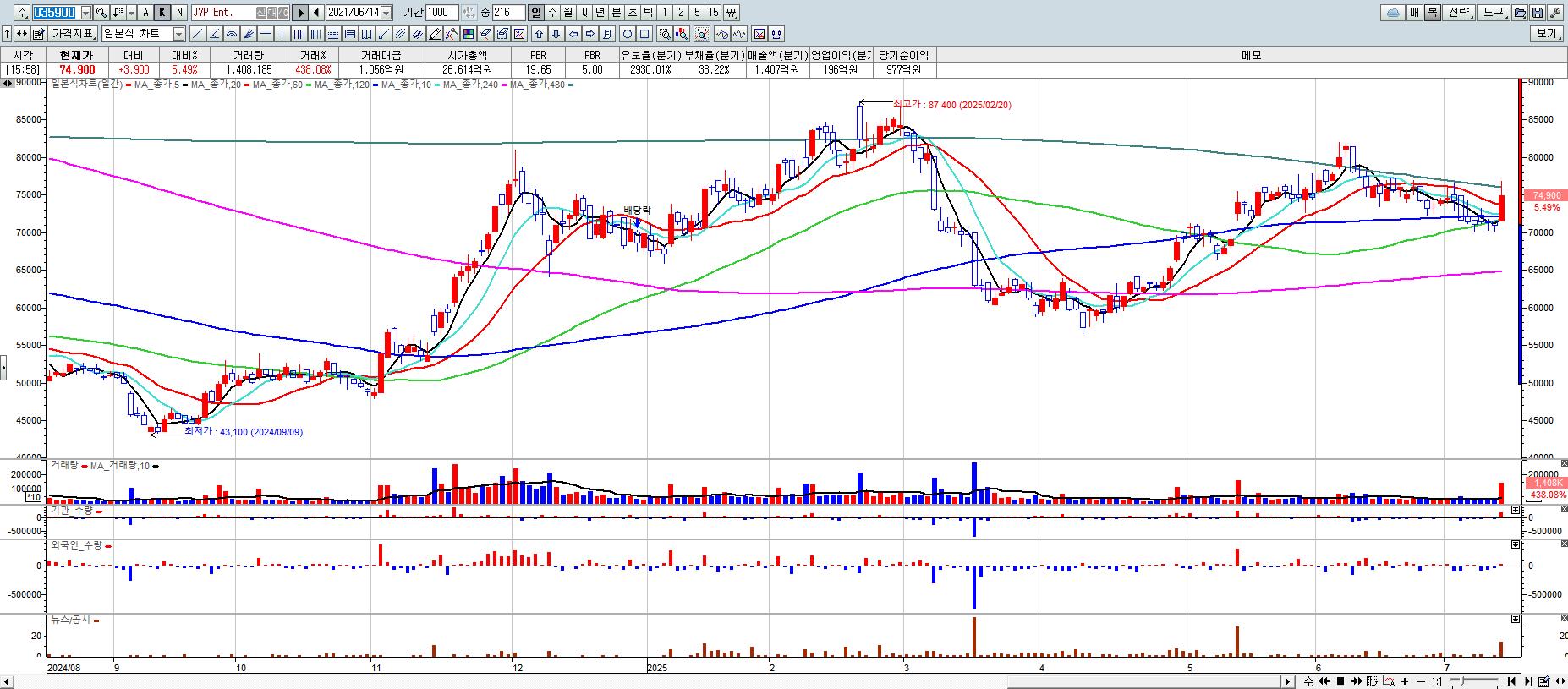
Task: Jump to last bar with skip-end icon
Action: [x=1528, y=681]
